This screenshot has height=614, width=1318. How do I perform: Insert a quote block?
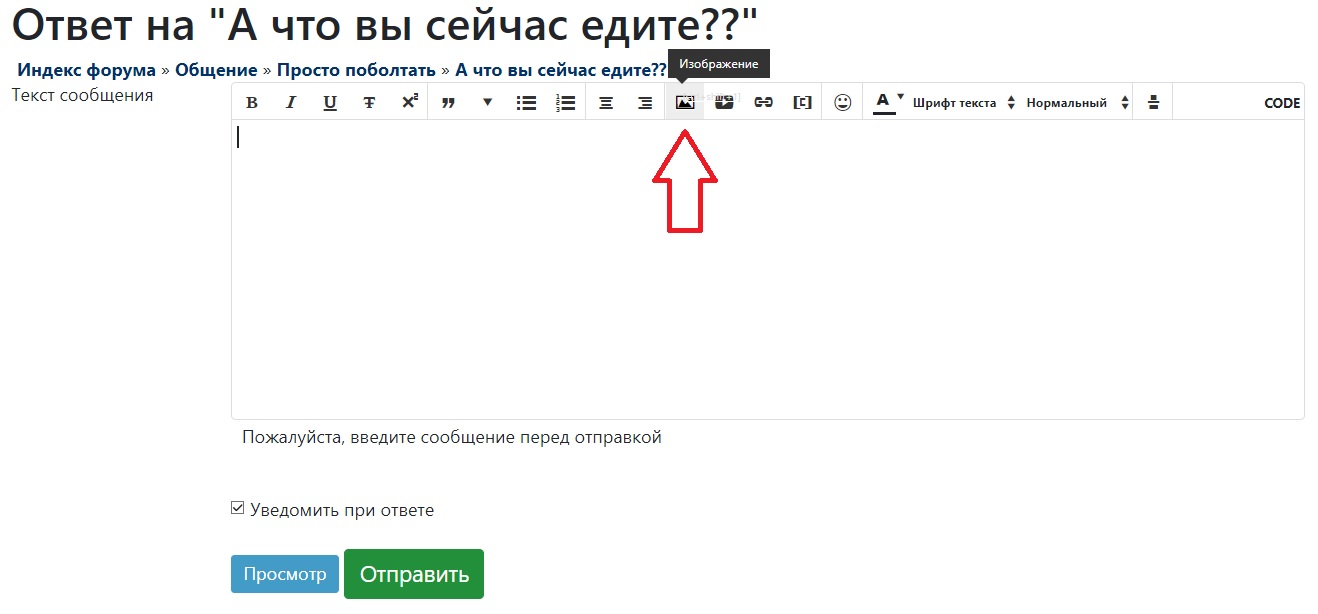[x=448, y=103]
